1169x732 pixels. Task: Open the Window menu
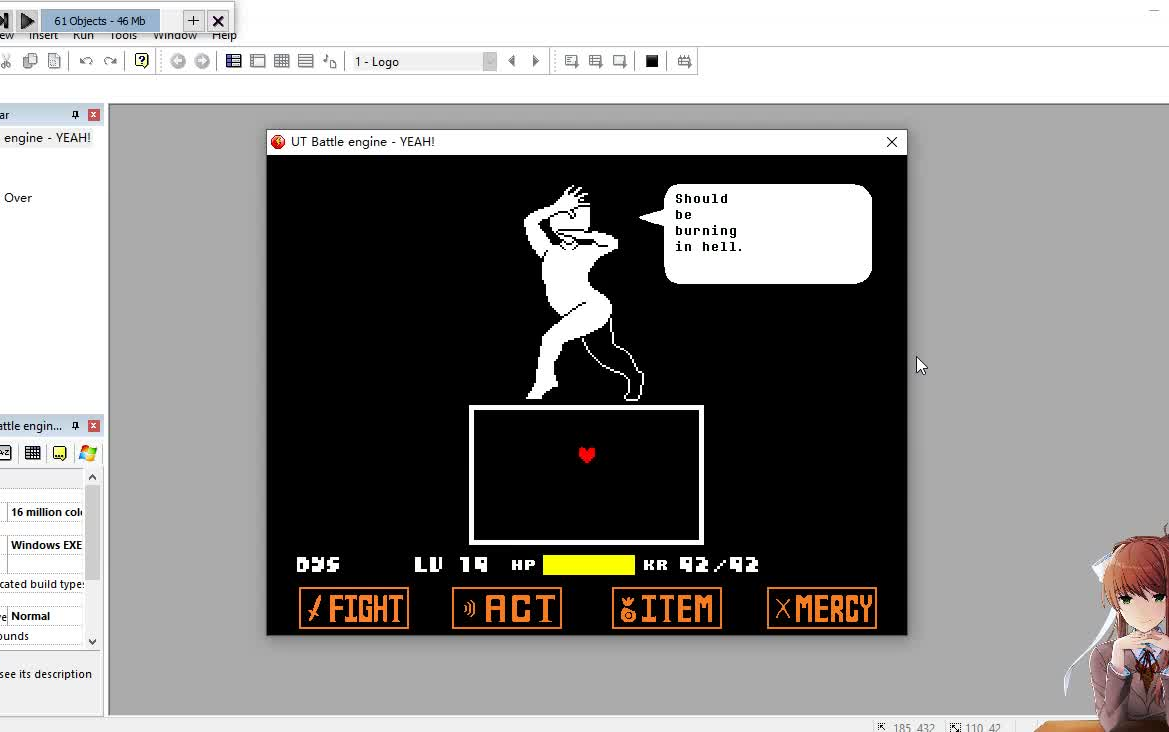pyautogui.click(x=175, y=36)
